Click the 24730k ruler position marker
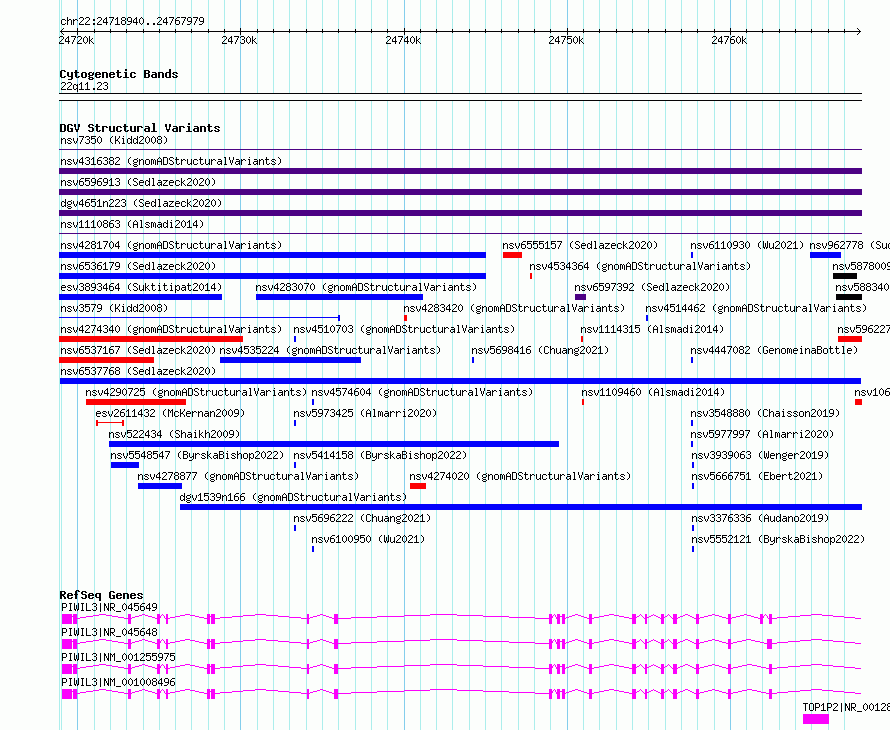 click(240, 40)
